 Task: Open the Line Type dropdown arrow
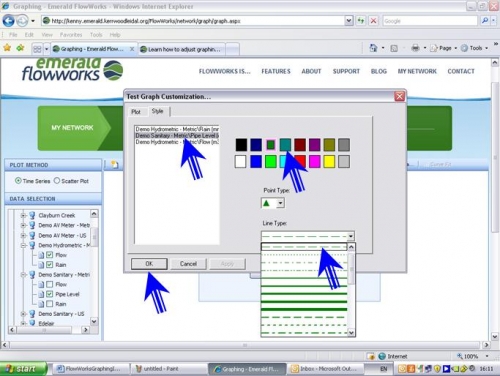pos(351,236)
